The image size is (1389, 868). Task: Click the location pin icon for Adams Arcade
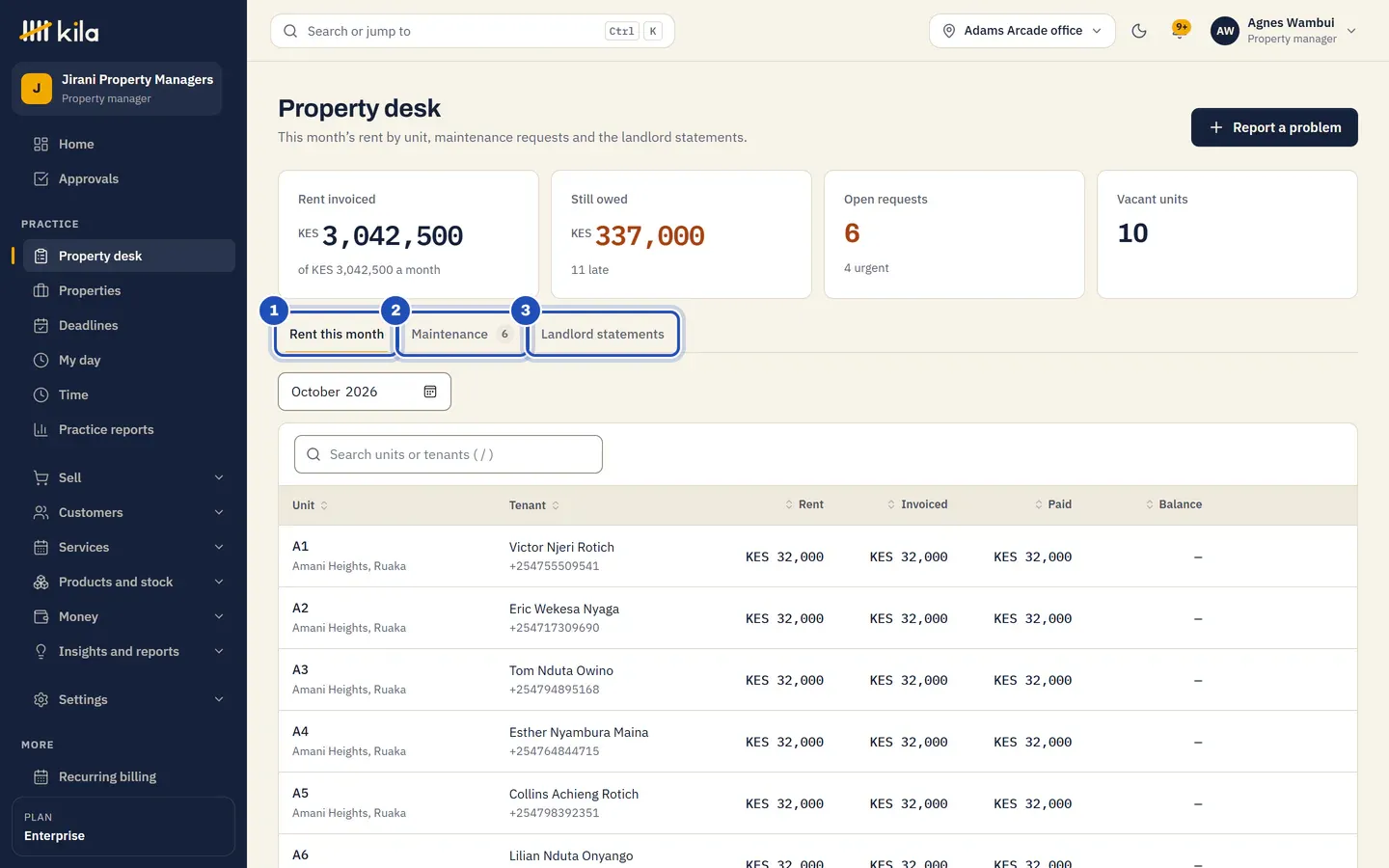click(x=949, y=31)
